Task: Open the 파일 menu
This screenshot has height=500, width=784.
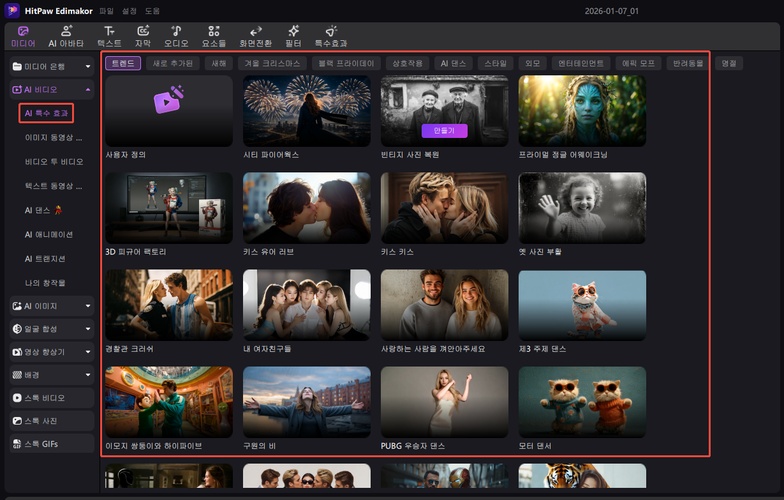Action: pos(106,10)
